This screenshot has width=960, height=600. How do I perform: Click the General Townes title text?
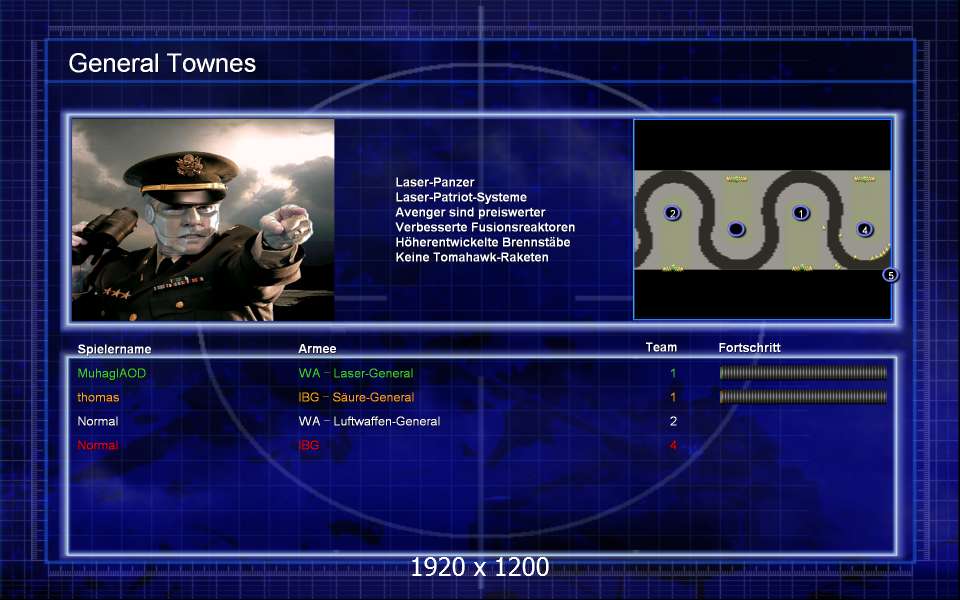162,63
